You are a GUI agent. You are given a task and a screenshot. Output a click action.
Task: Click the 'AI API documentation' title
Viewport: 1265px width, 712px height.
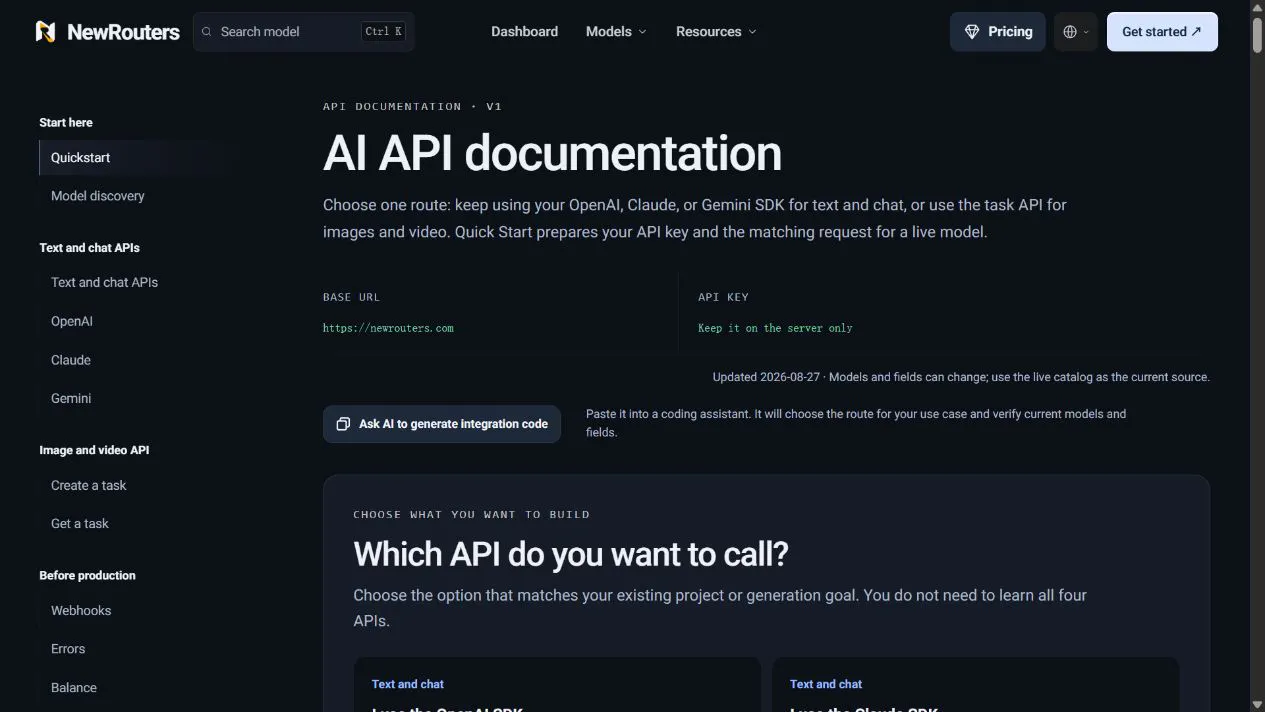click(552, 153)
